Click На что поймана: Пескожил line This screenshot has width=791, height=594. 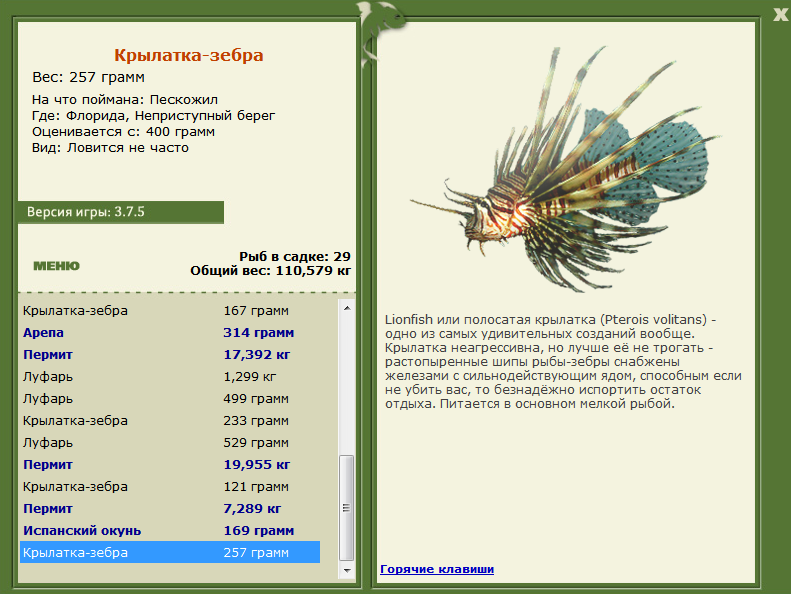coord(125,99)
